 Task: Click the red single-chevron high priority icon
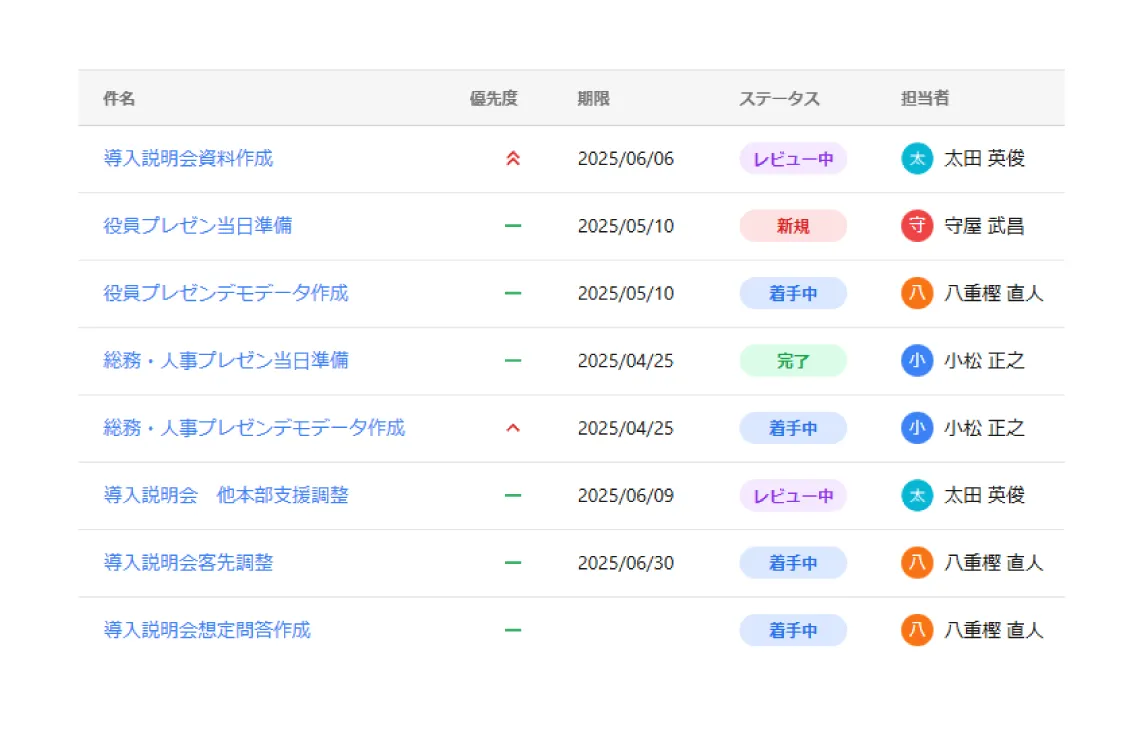pyautogui.click(x=513, y=428)
